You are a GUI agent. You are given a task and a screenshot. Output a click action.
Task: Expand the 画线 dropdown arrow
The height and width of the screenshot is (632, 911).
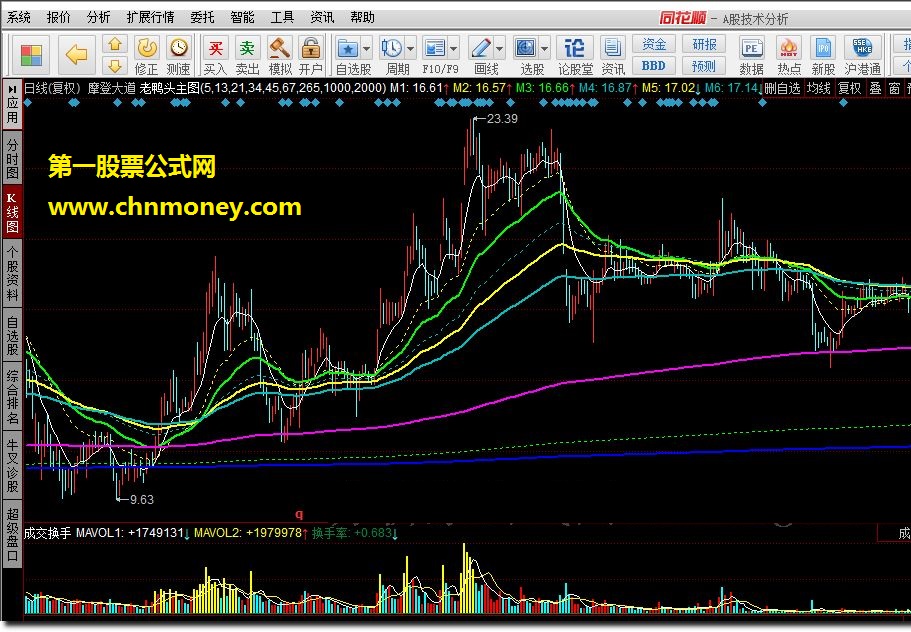click(x=500, y=49)
